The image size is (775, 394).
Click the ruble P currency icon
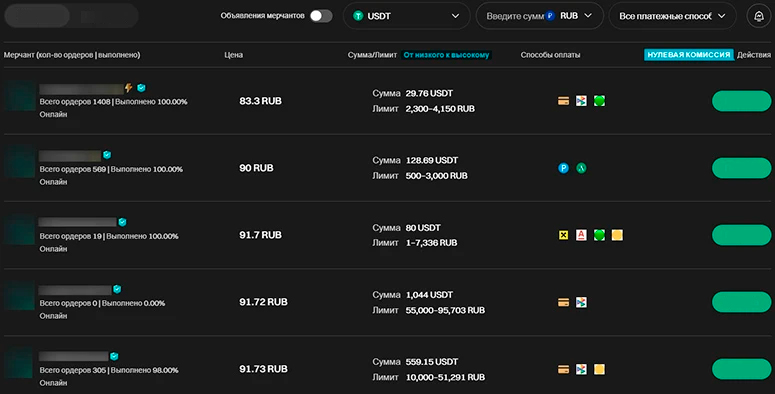pyautogui.click(x=550, y=16)
